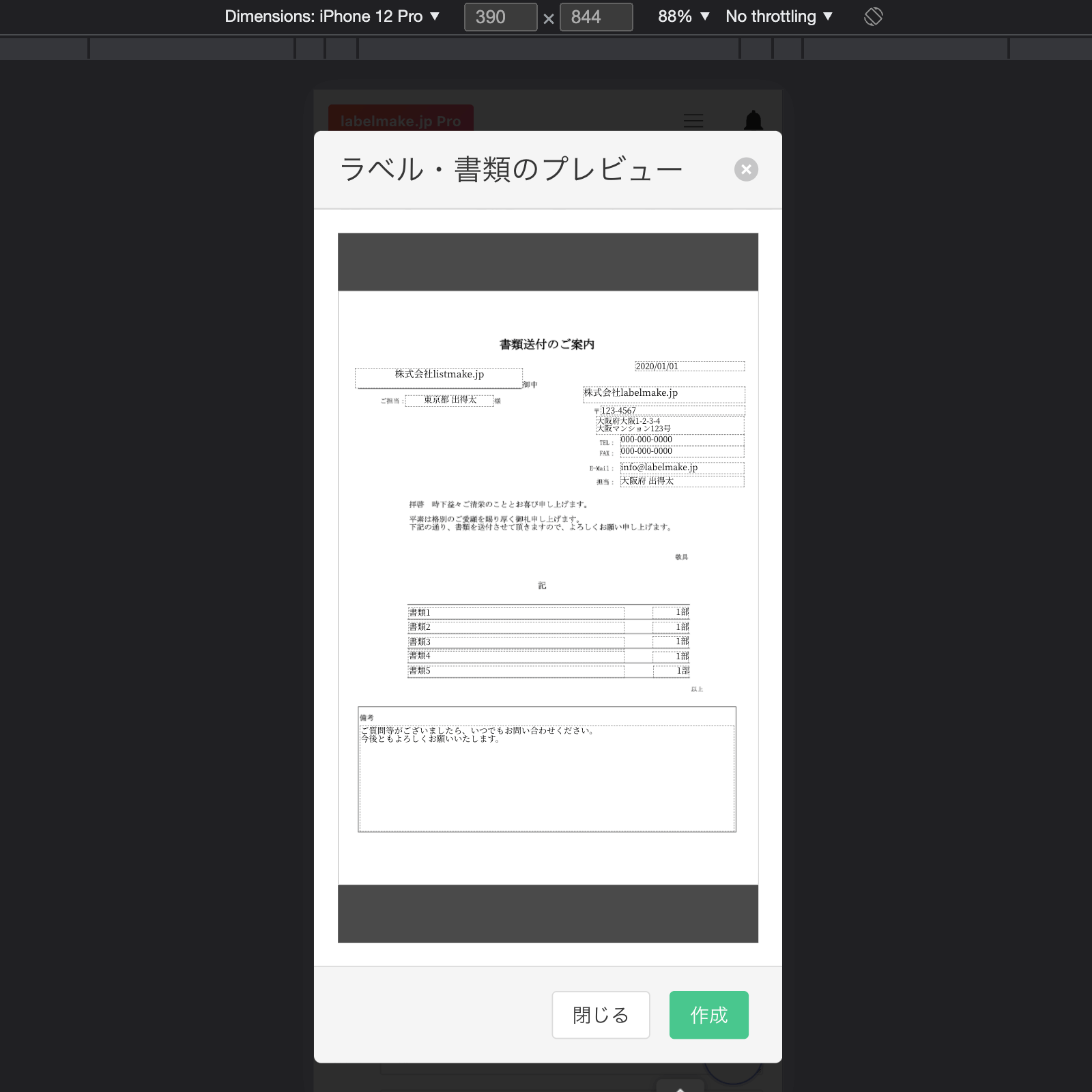Click the info@labelmake.jp email field
This screenshot has height=1092, width=1092.
pyautogui.click(x=681, y=468)
